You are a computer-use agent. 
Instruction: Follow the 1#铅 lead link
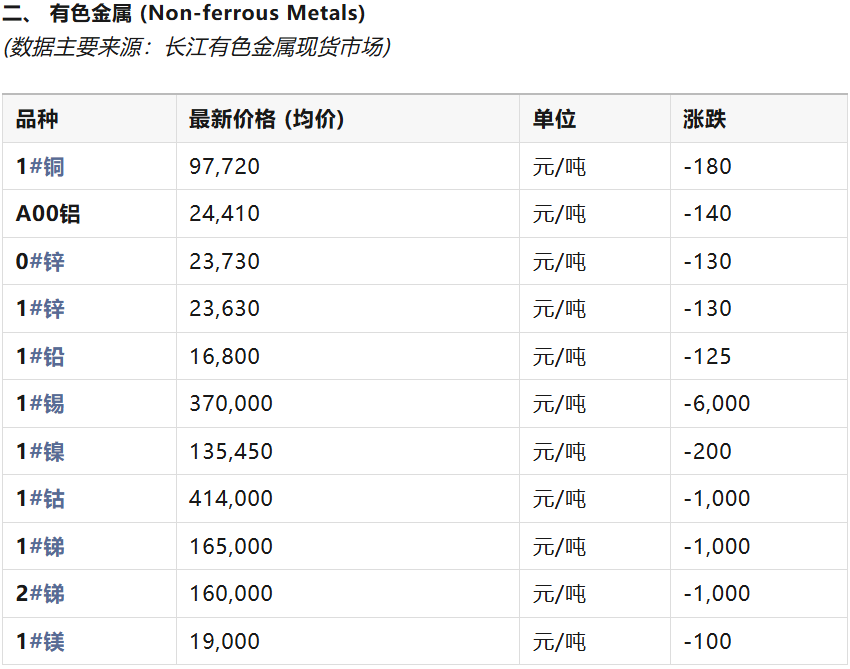point(41,357)
